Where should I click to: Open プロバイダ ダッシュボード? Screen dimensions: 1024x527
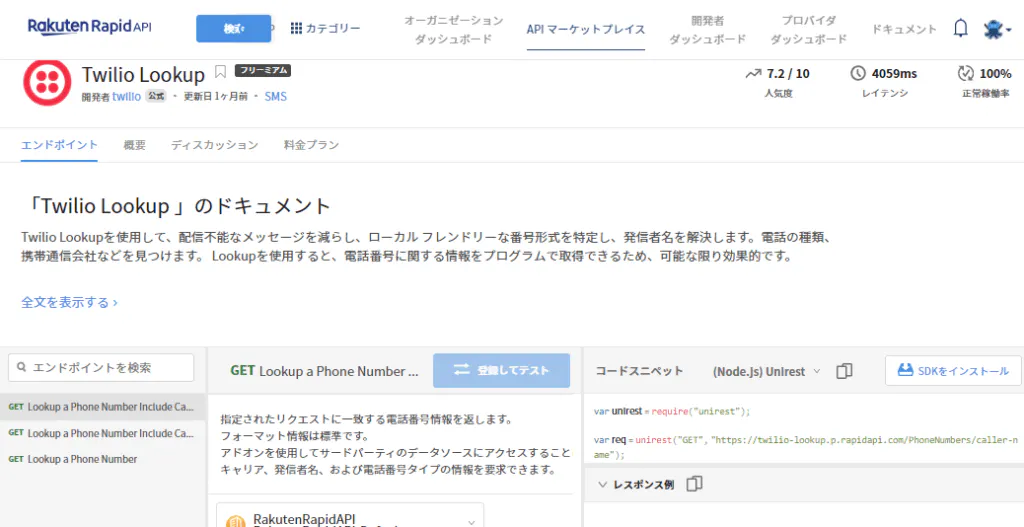tap(808, 30)
